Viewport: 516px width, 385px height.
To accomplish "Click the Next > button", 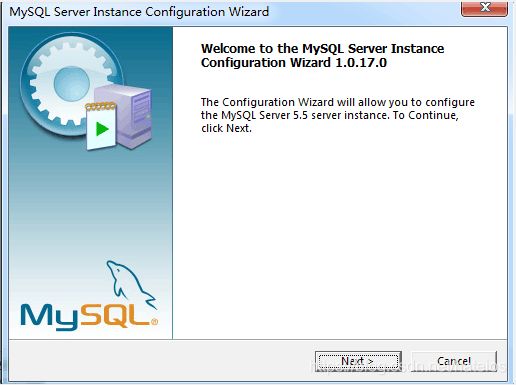I will [x=358, y=361].
